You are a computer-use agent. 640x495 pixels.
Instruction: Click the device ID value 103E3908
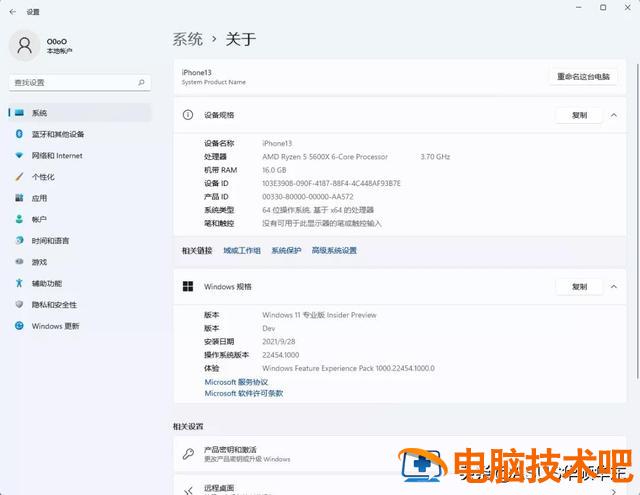(x=331, y=183)
